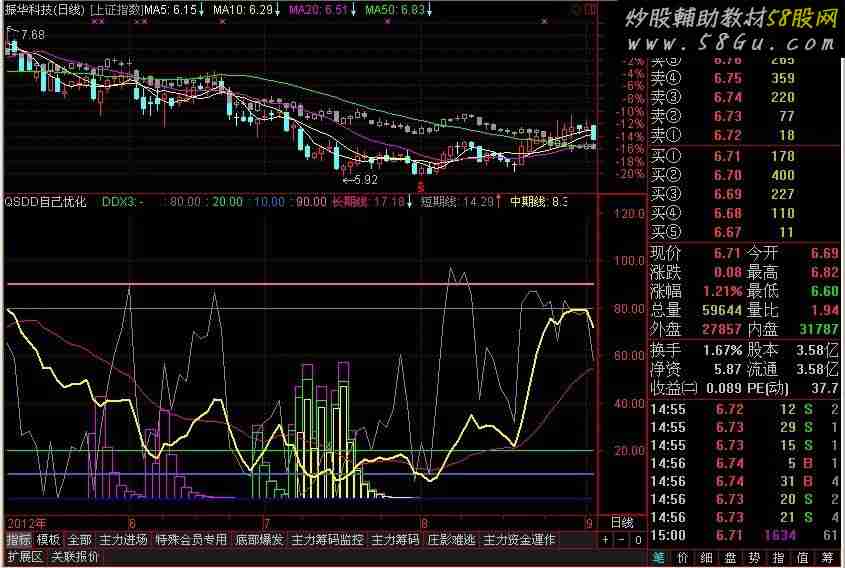Open the 庄影难逃 indicator tab
This screenshot has height=568, width=845.
click(450, 539)
